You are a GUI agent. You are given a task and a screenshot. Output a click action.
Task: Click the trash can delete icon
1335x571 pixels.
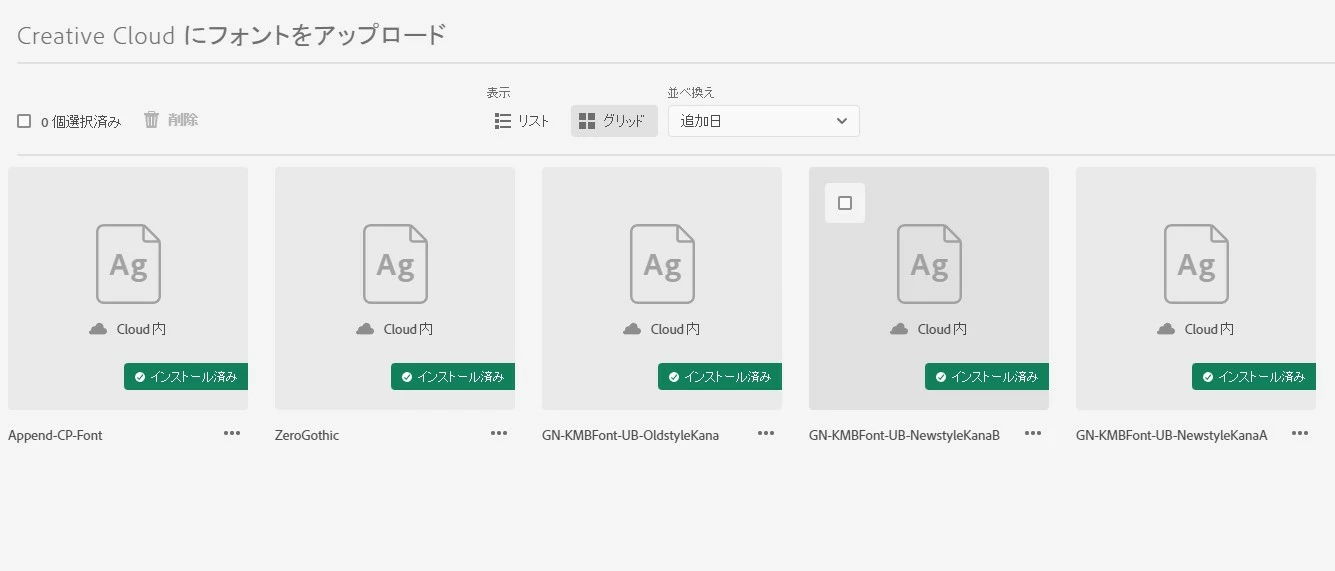[x=152, y=120]
